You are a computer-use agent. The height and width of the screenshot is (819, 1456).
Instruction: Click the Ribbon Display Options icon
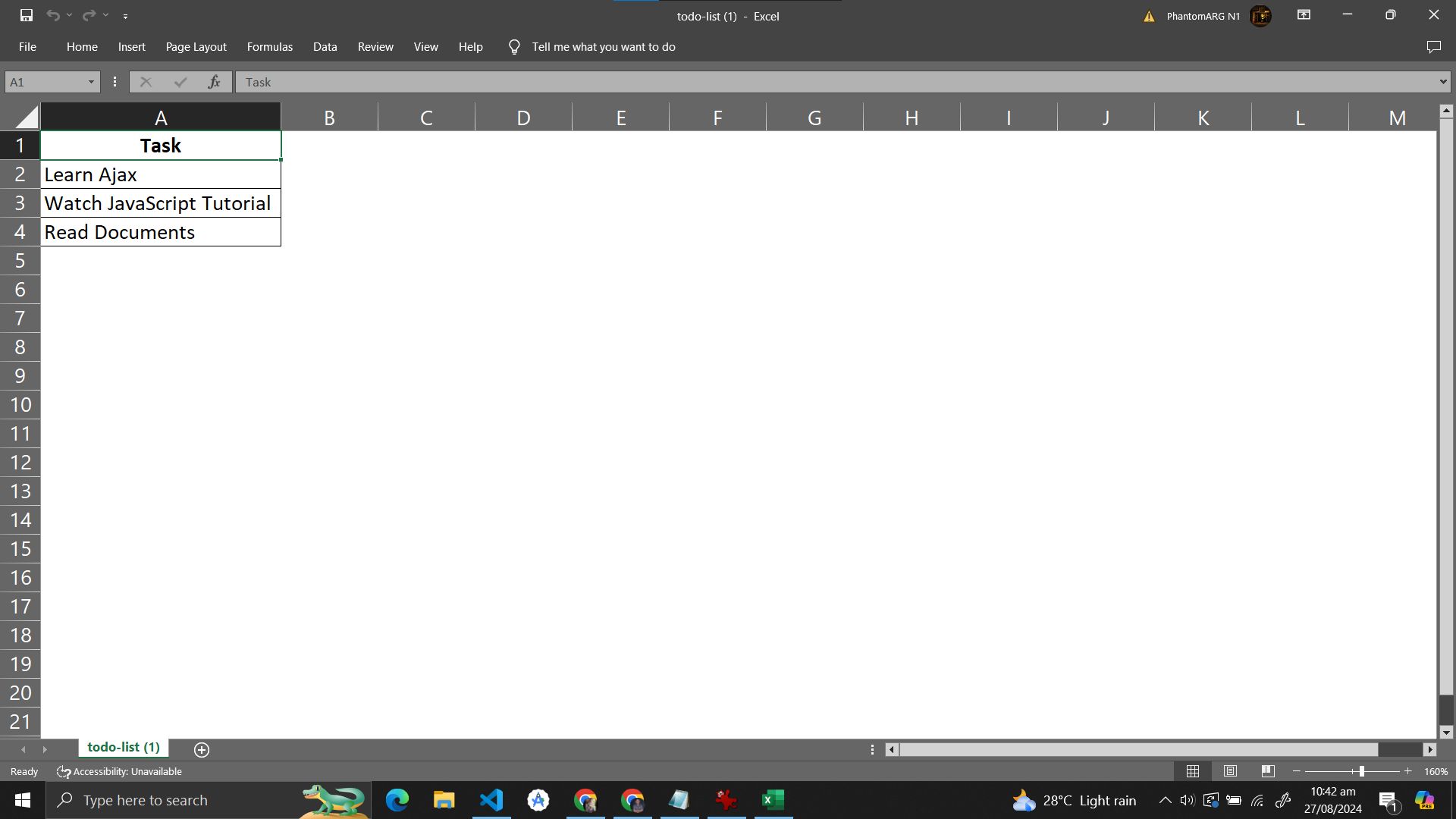(1304, 15)
